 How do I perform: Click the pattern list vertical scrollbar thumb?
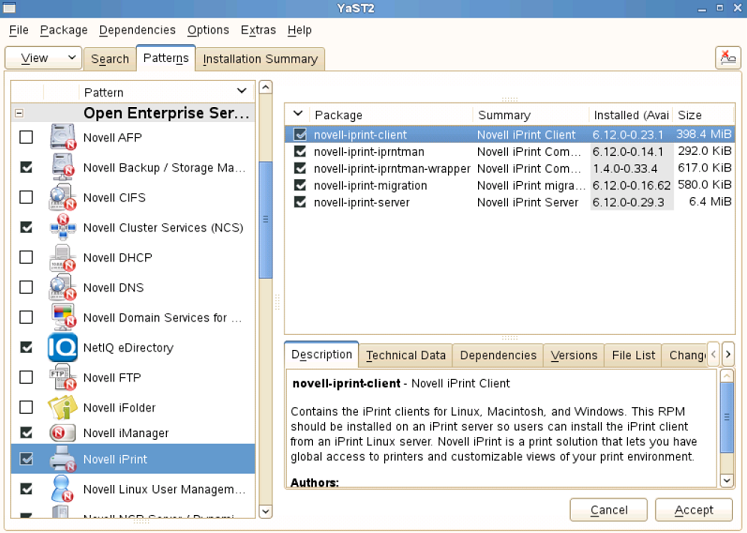pyautogui.click(x=265, y=220)
